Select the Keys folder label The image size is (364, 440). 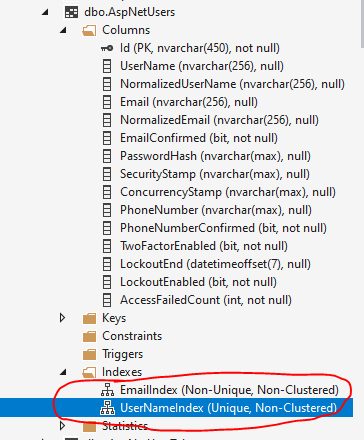pyautogui.click(x=114, y=318)
